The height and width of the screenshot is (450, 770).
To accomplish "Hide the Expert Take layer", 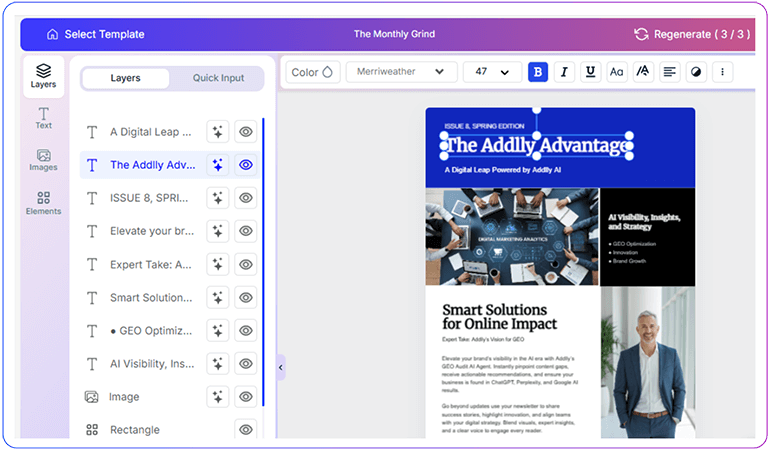I will (246, 264).
